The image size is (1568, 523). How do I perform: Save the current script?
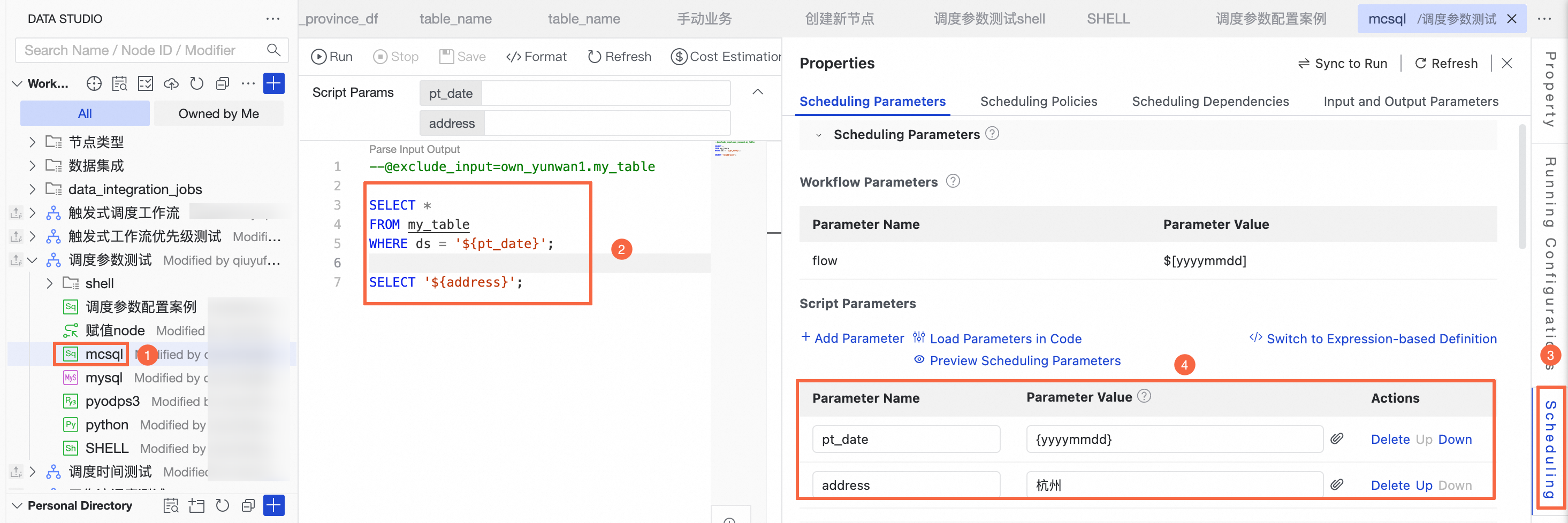point(462,57)
